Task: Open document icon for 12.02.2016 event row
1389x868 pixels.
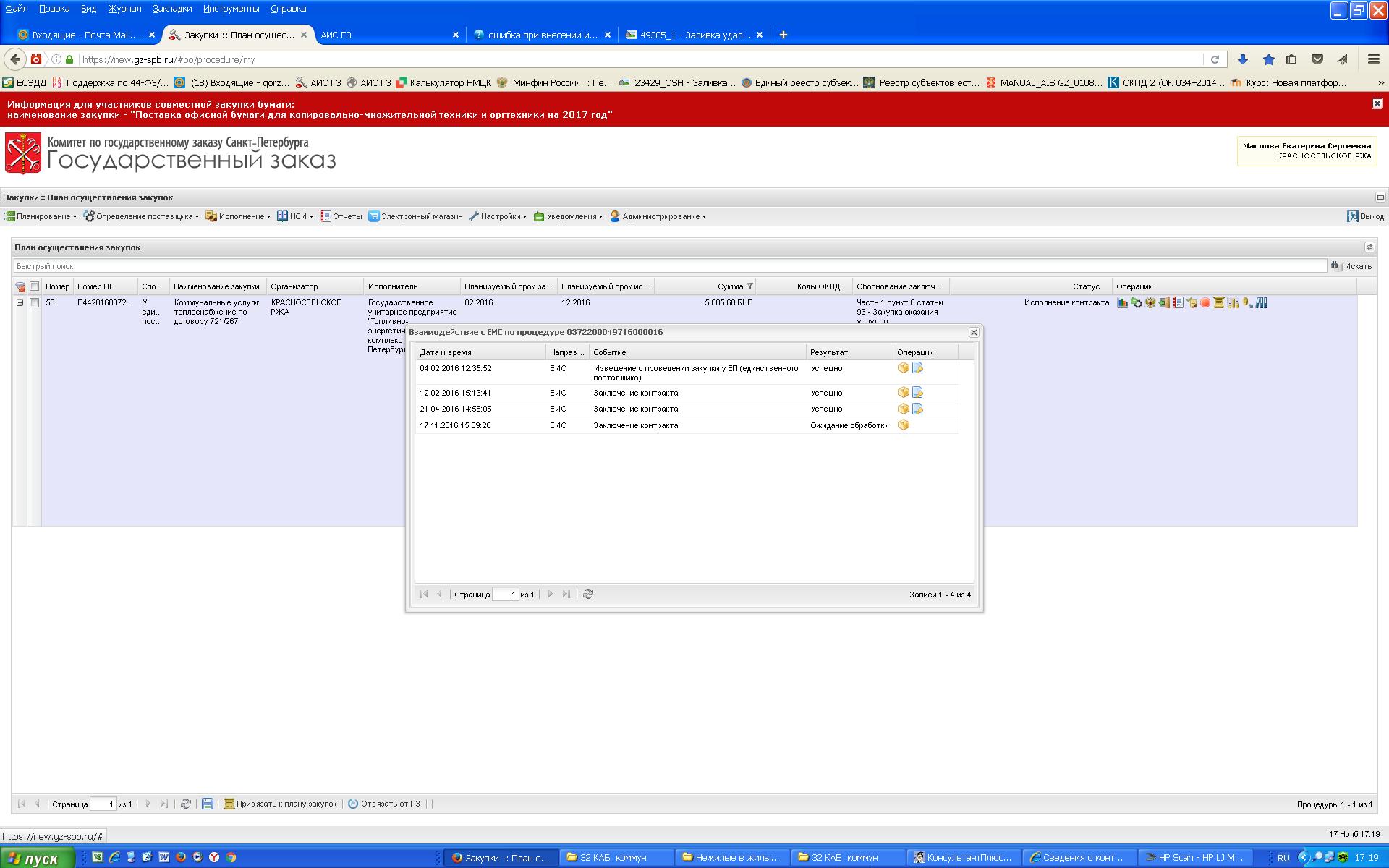Action: (x=917, y=393)
